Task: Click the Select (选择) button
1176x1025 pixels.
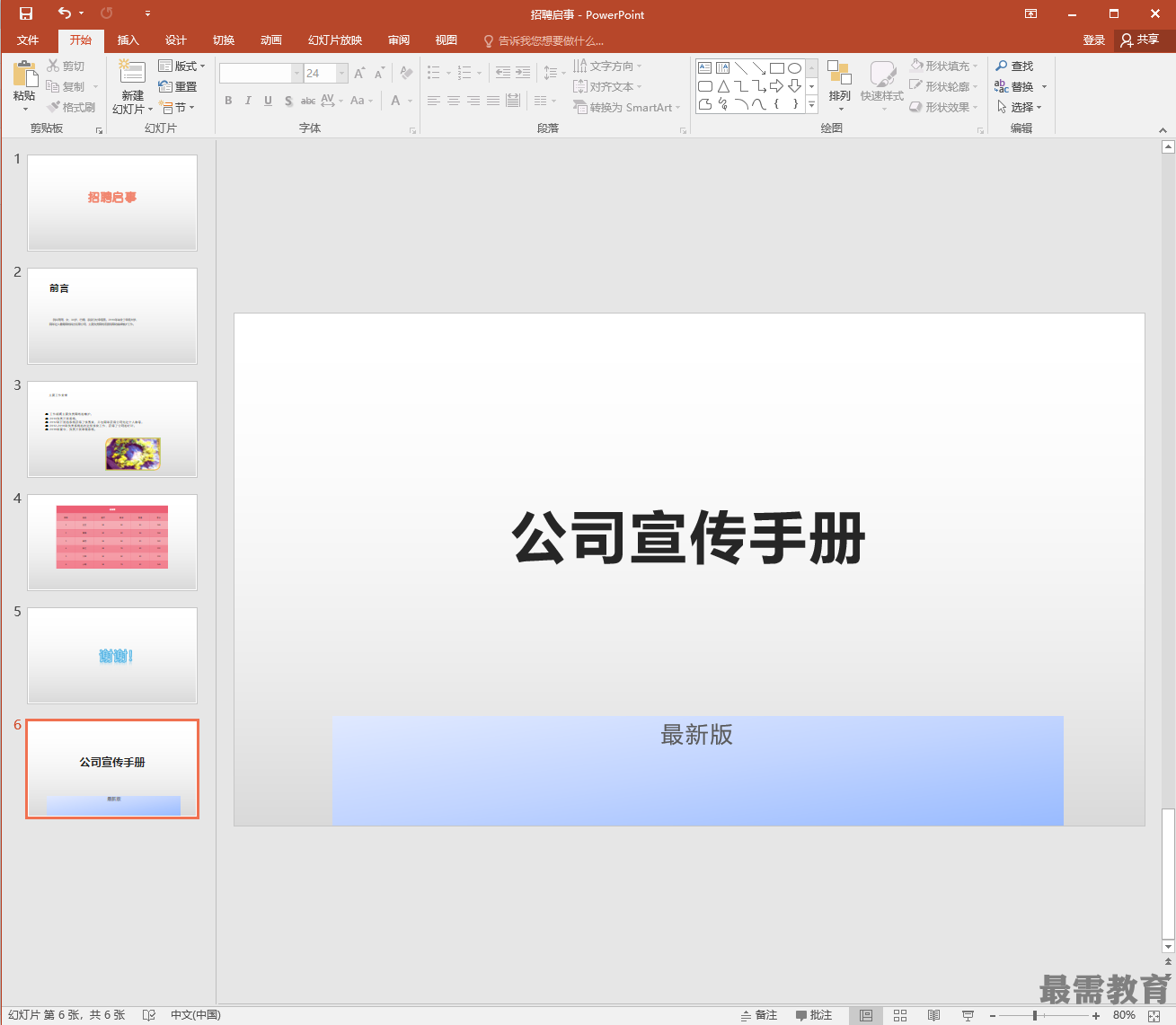Action: click(x=1019, y=107)
